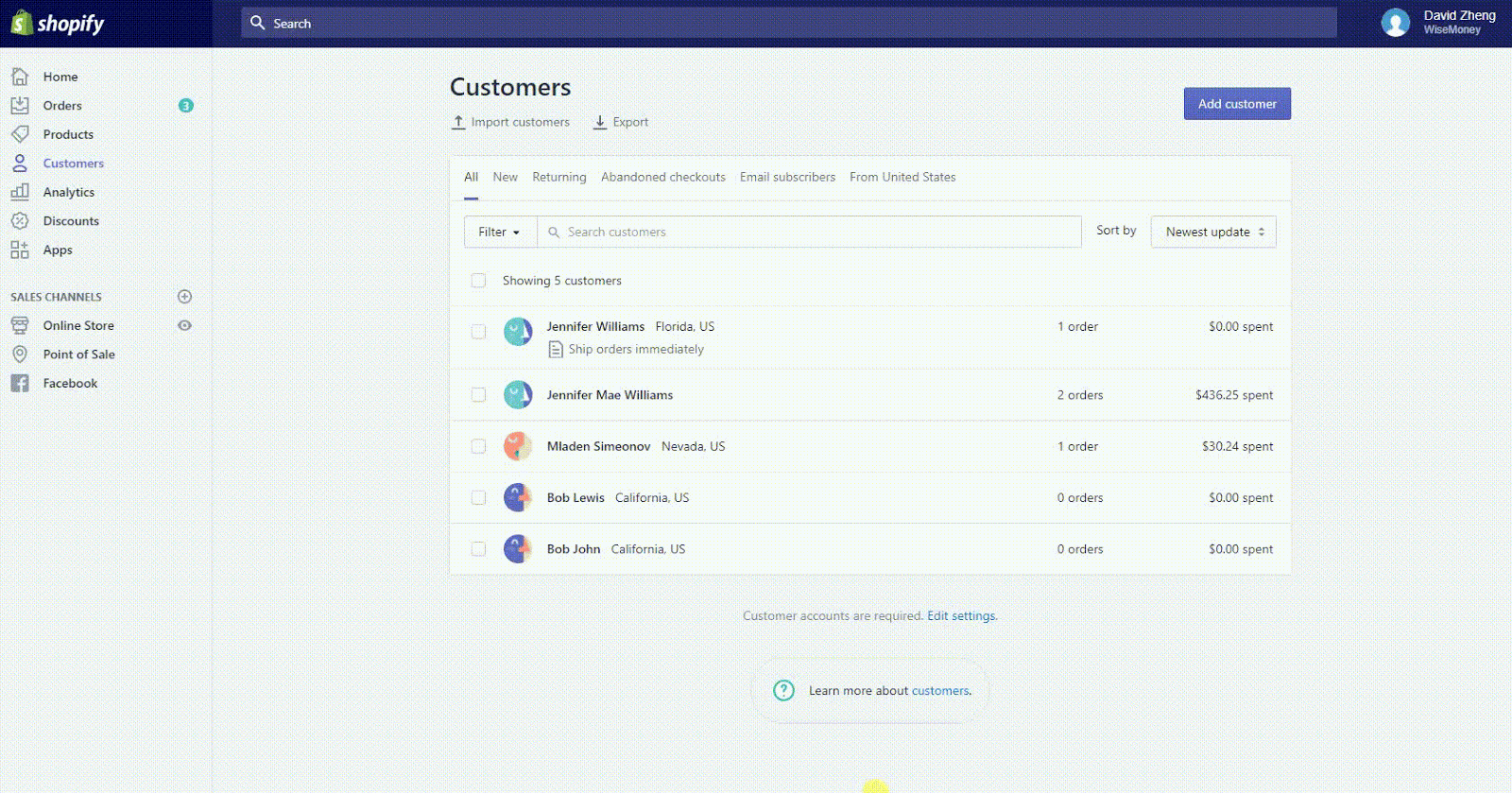Check the Jennifer Mae Williams checkbox

[478, 395]
